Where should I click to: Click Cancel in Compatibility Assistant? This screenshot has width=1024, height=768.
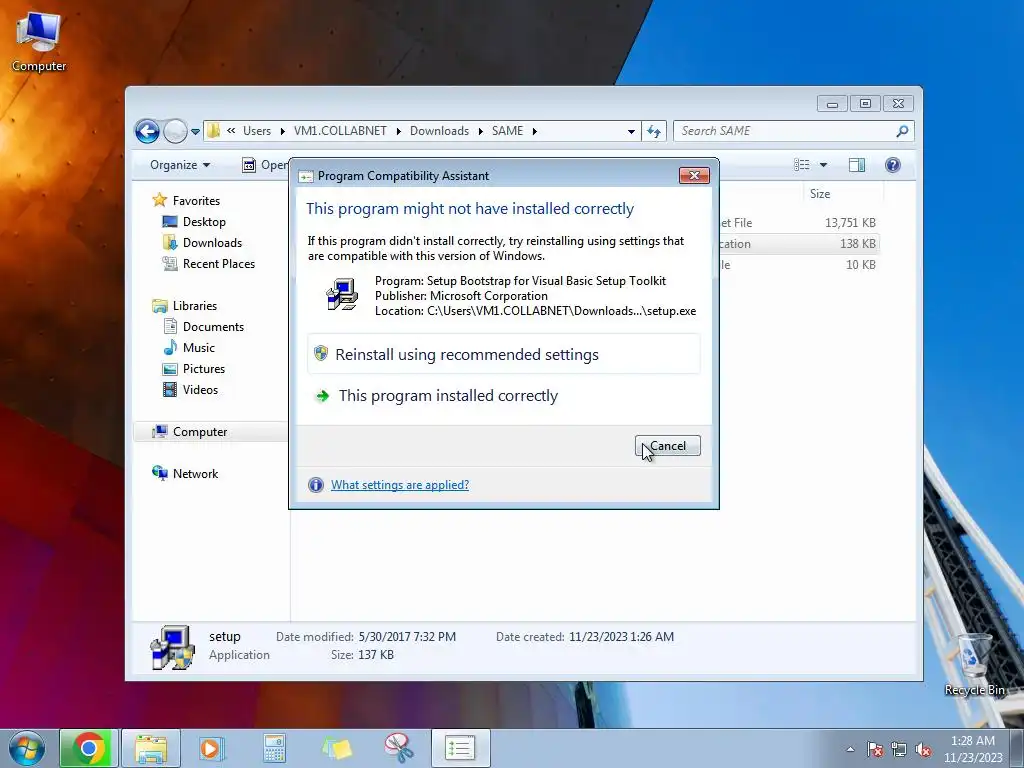667,446
